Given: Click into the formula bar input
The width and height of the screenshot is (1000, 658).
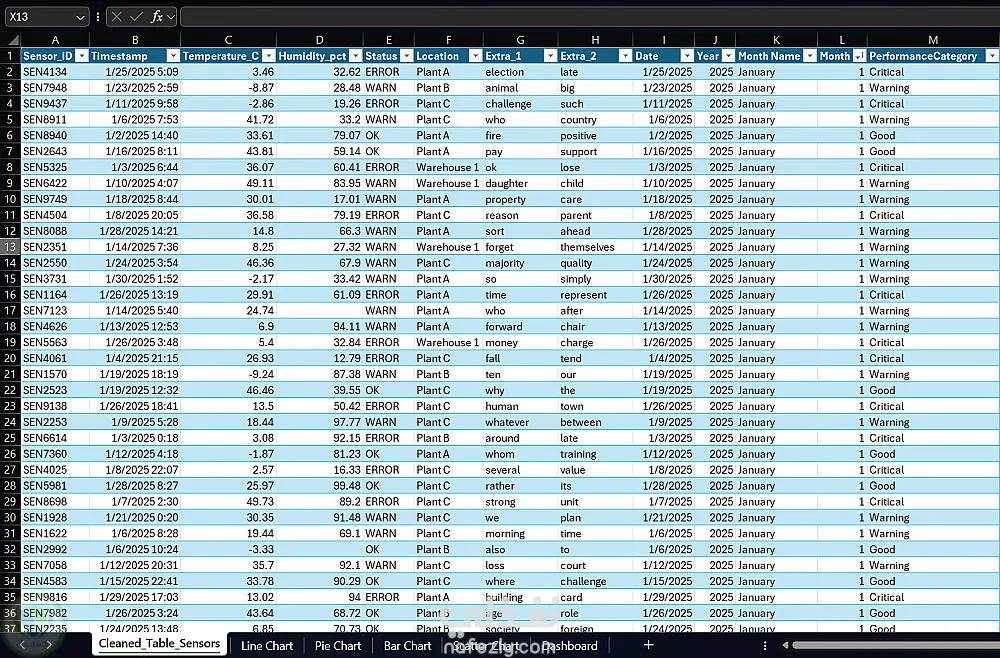Looking at the screenshot, I should (590, 17).
